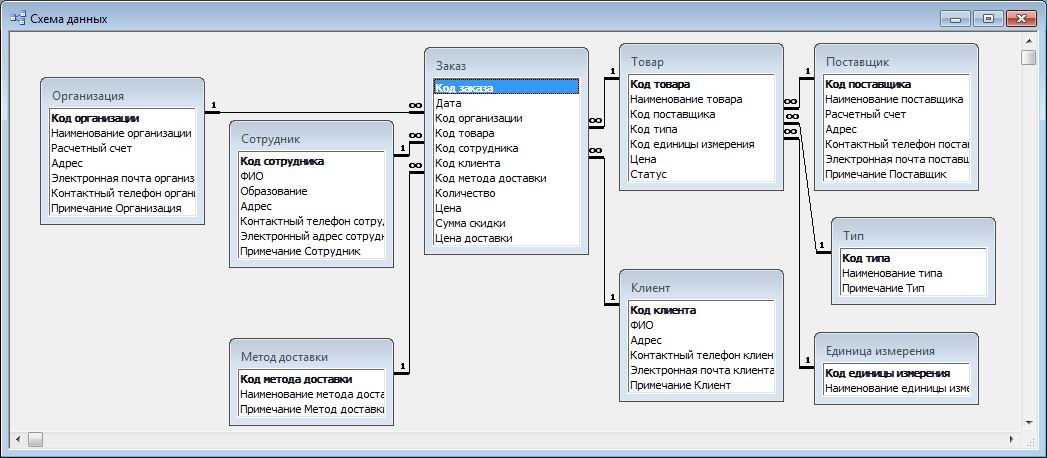Image resolution: width=1047 pixels, height=458 pixels.
Task: Click Код поставщика in the Поставщик table
Action: point(867,85)
